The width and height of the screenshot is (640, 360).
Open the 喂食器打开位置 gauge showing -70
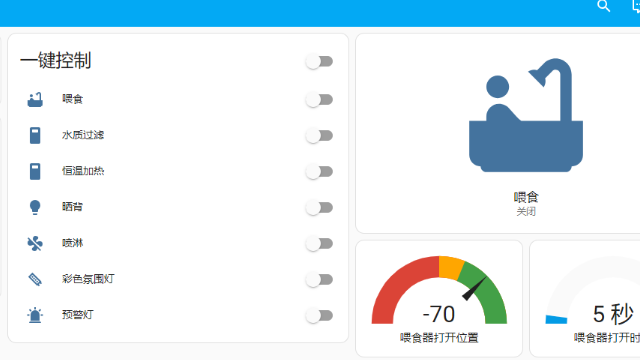(x=439, y=298)
